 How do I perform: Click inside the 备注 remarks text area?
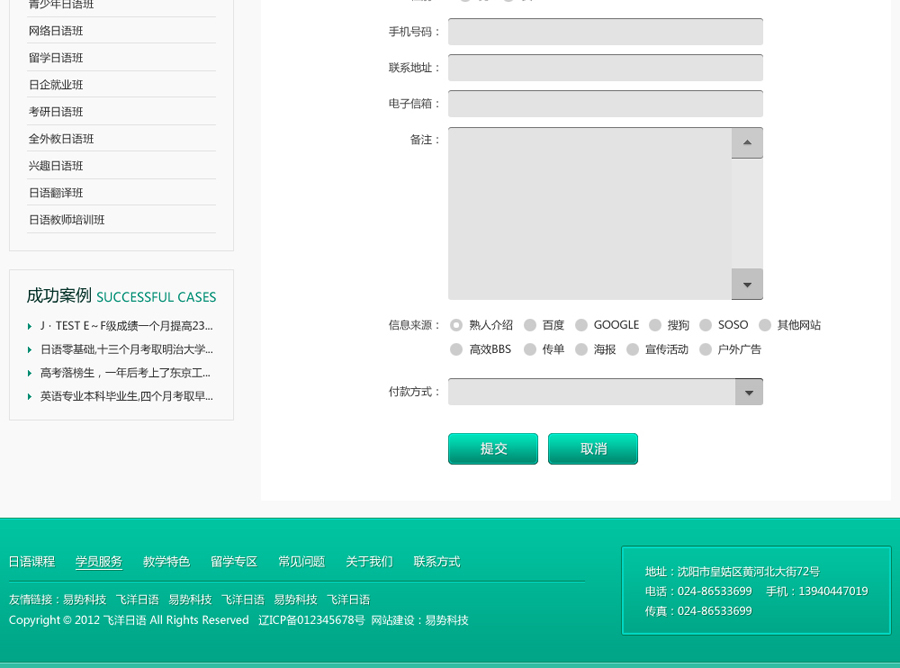[x=590, y=213]
